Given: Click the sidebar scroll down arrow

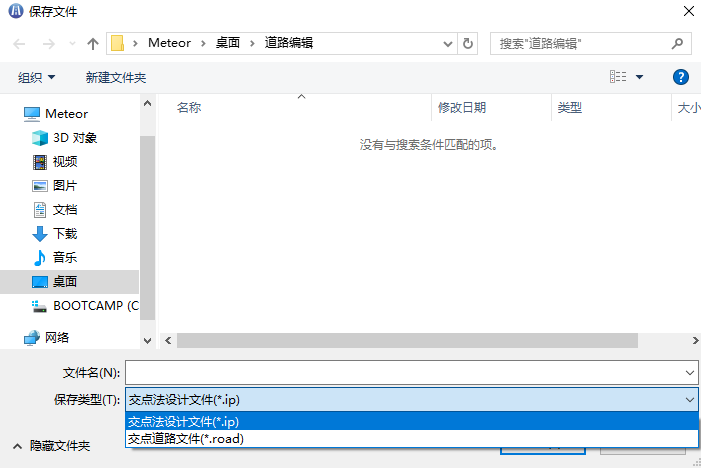Looking at the screenshot, I should tap(147, 341).
